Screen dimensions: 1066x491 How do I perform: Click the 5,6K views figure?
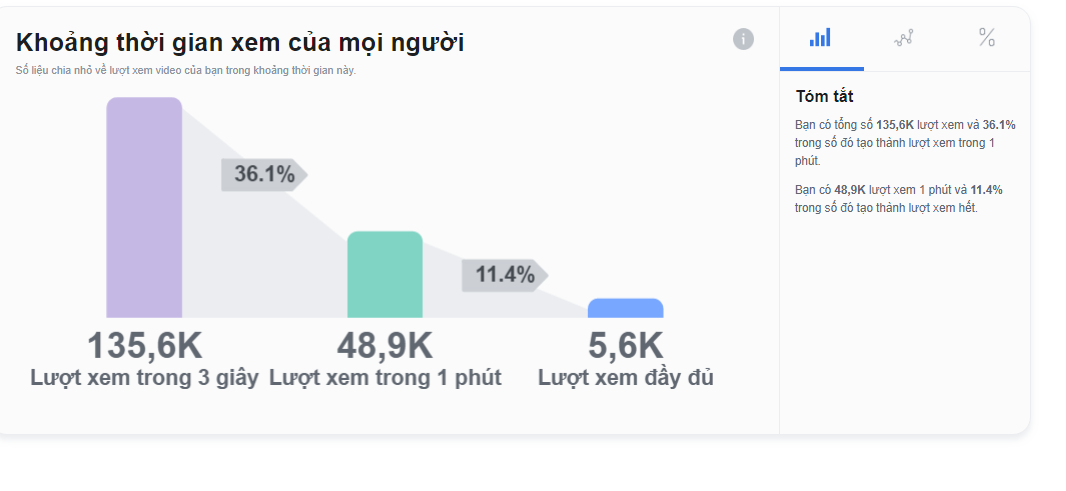pos(625,346)
